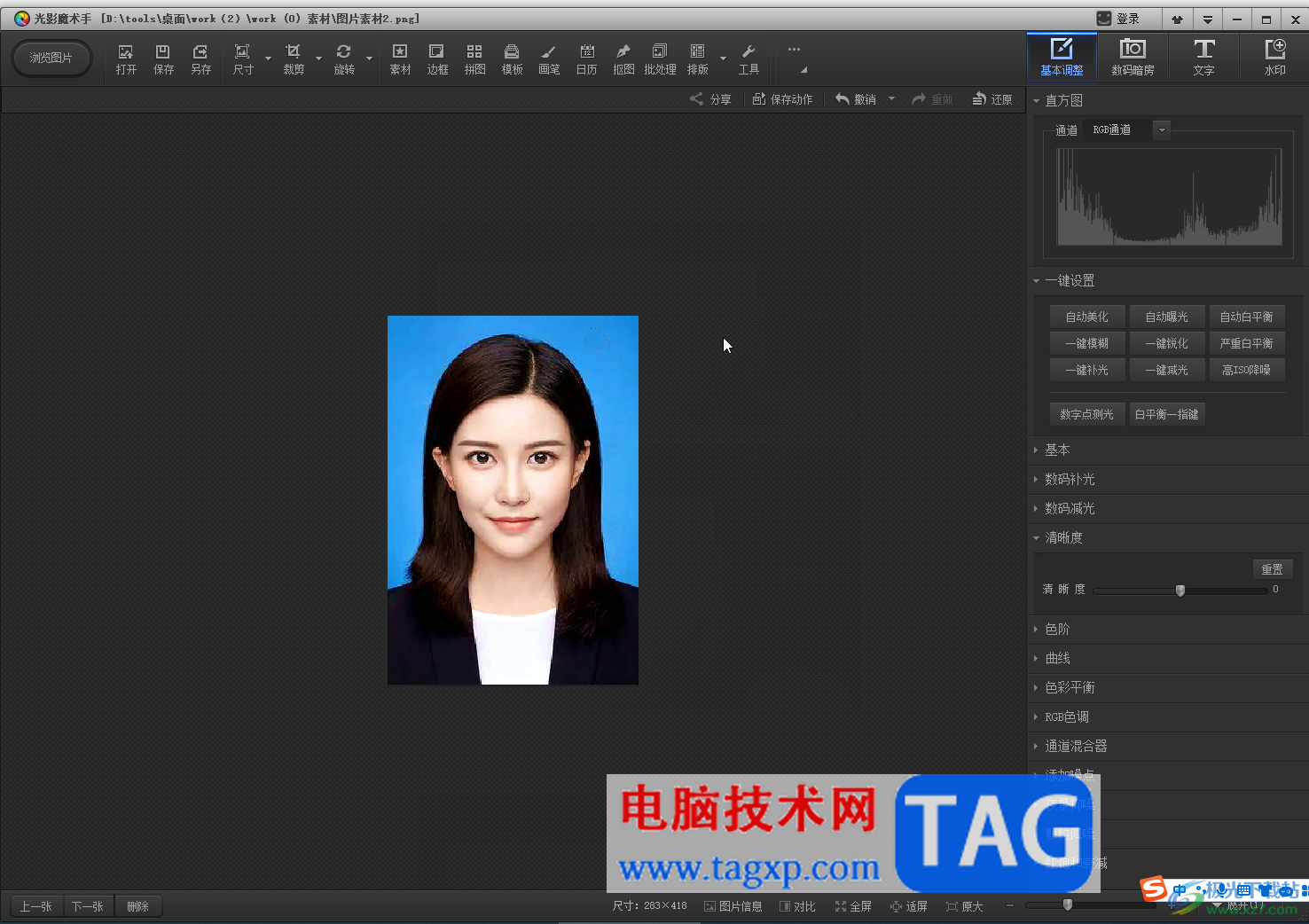The width and height of the screenshot is (1309, 924).
Task: Click 适屏 (Fit to screen)
Action: (909, 906)
